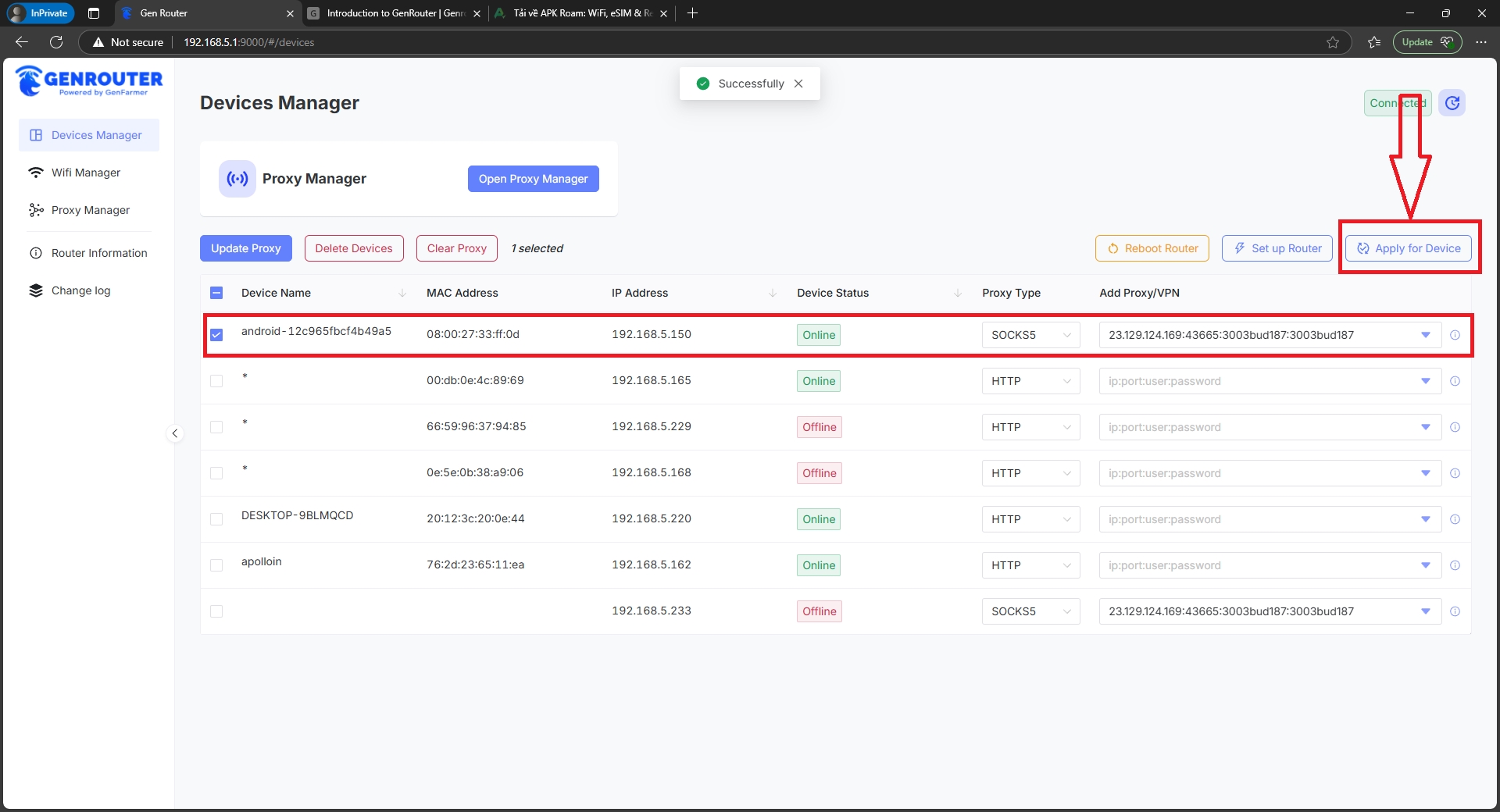Toggle the select-all checkbox in table header
1500x812 pixels.
pyautogui.click(x=216, y=293)
